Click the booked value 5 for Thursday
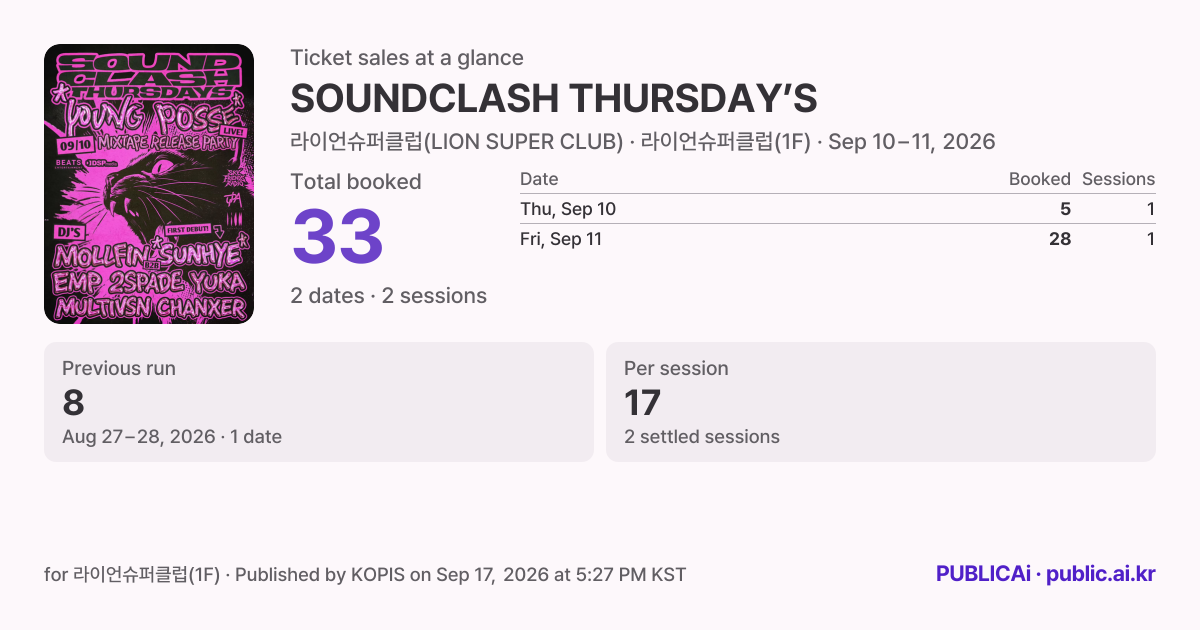The width and height of the screenshot is (1200, 630). (x=1065, y=209)
